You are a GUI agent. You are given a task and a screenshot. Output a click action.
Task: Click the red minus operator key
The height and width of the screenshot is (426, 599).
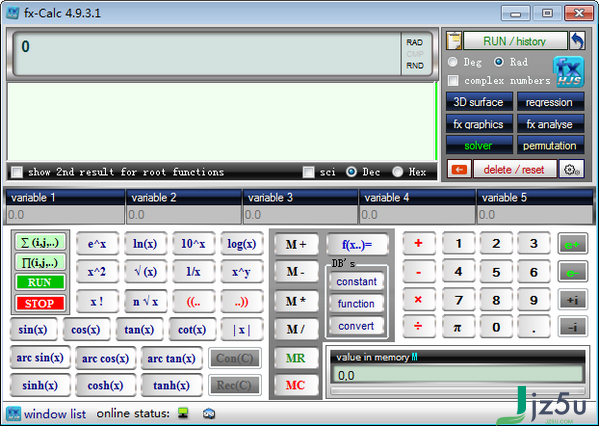tap(418, 272)
